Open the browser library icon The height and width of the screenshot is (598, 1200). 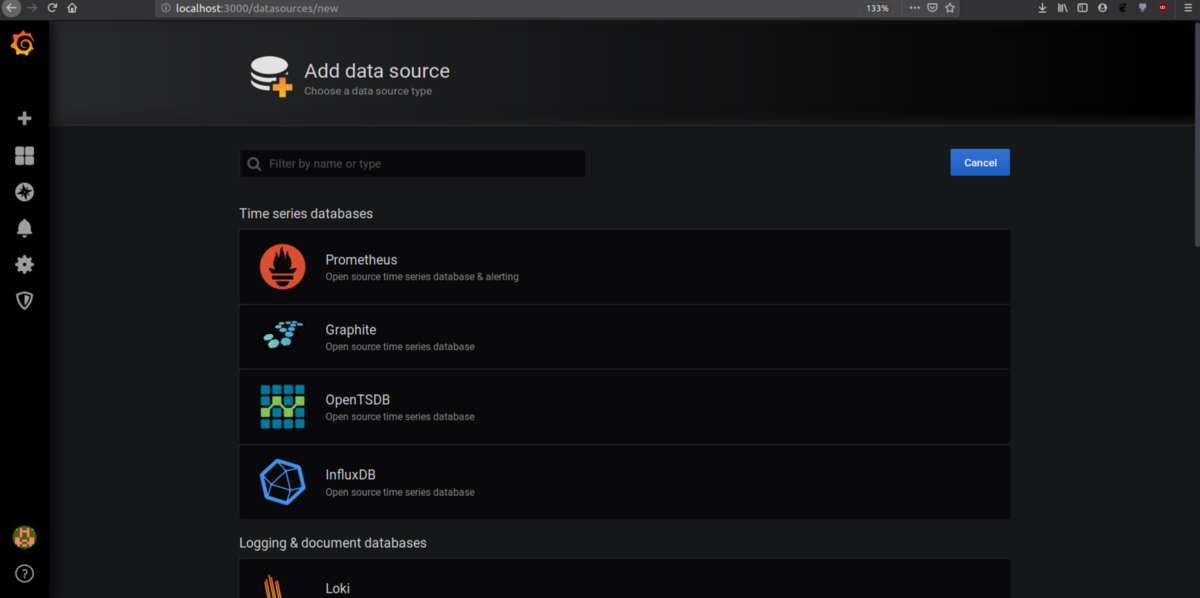pos(1062,7)
